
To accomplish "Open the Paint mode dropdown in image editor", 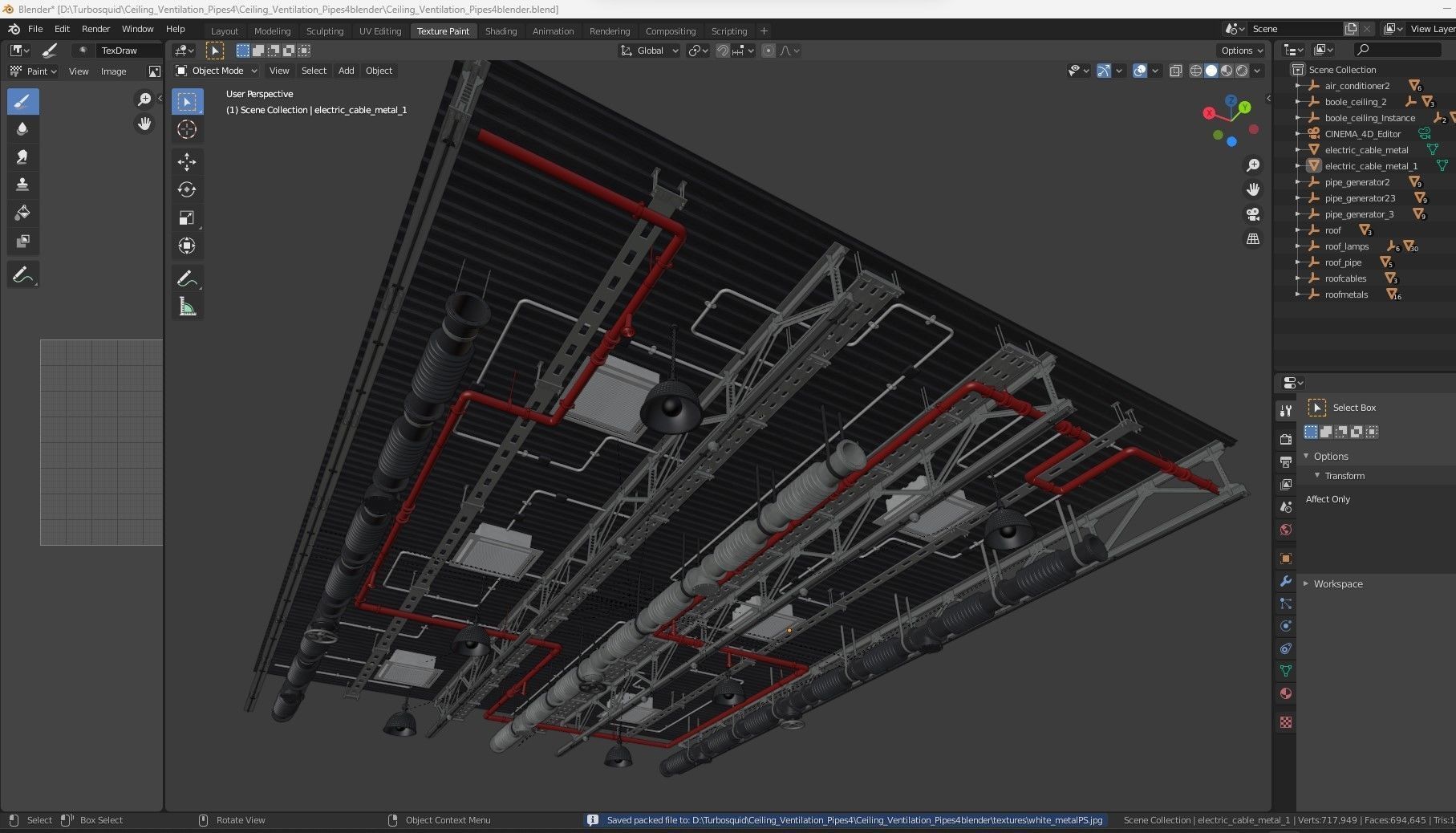I will pos(34,71).
